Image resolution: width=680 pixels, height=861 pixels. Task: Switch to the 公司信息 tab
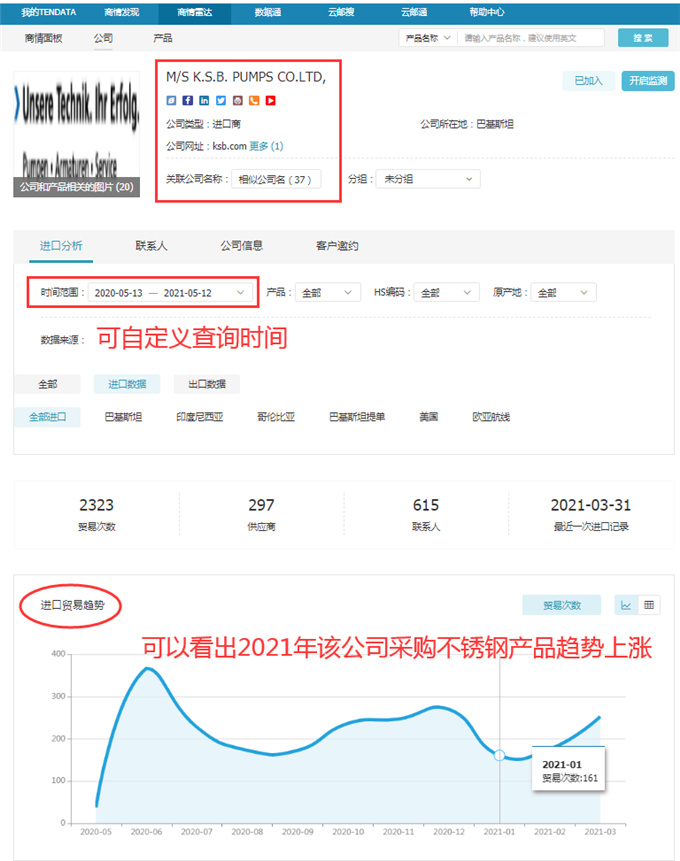click(242, 245)
